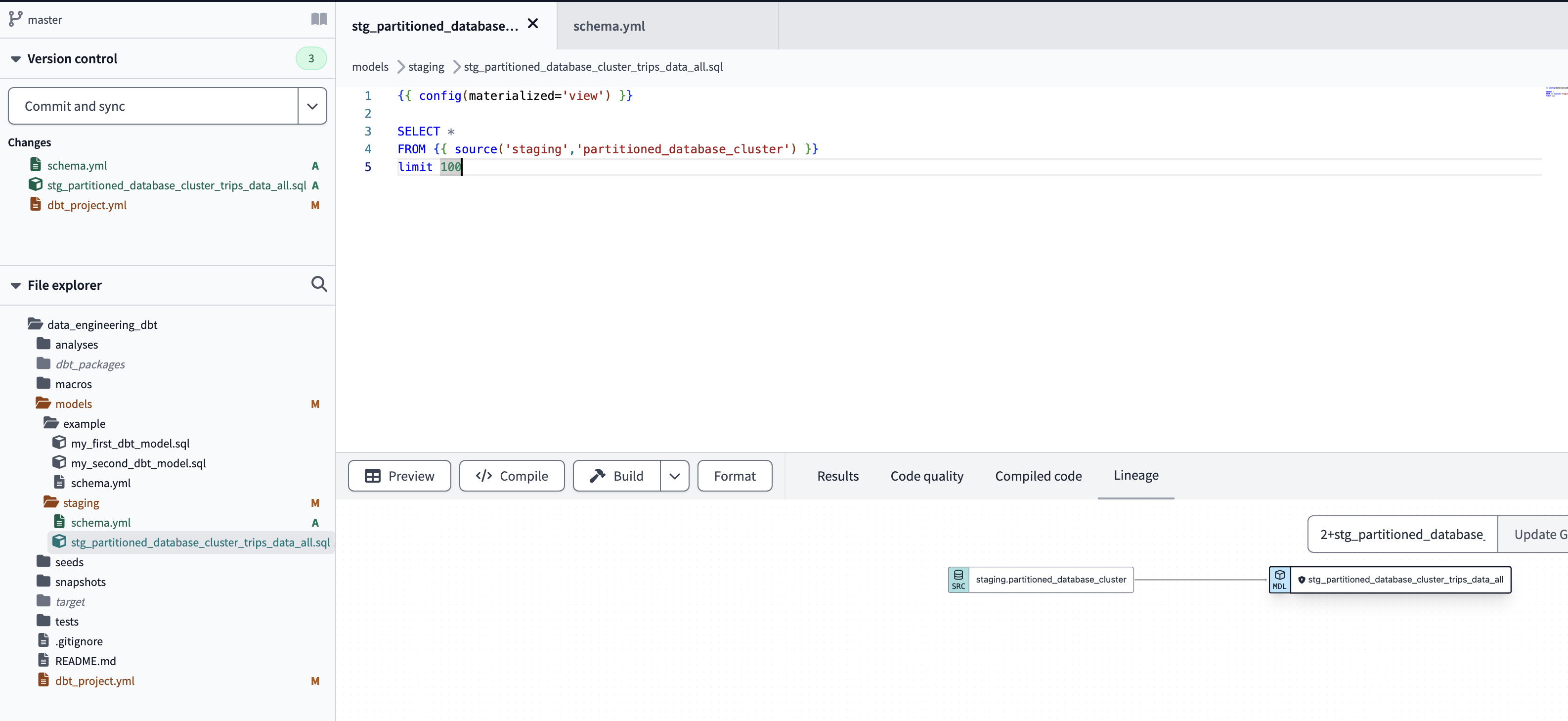Click the Format button
Viewport: 1568px width, 721px height.
pos(735,476)
